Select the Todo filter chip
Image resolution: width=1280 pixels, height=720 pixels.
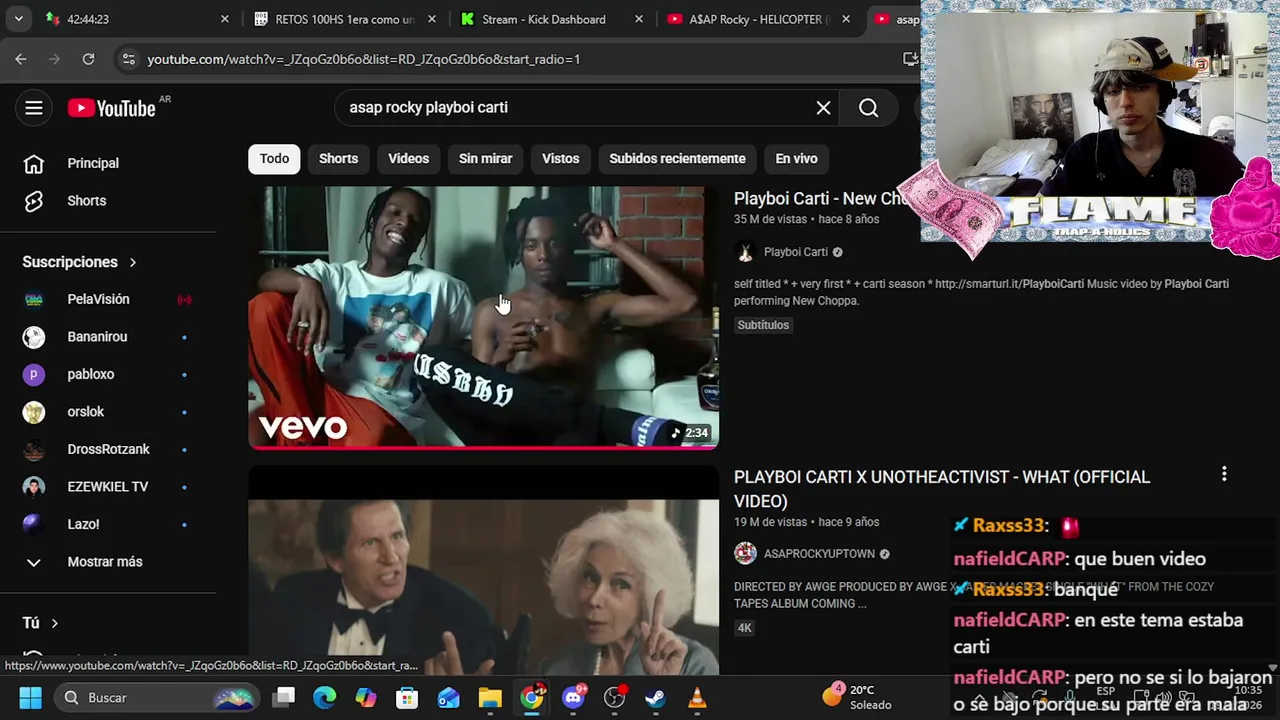[x=274, y=159]
